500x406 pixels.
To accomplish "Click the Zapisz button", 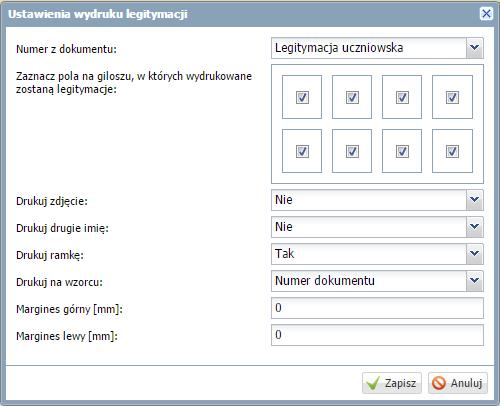I will pyautogui.click(x=392, y=383).
